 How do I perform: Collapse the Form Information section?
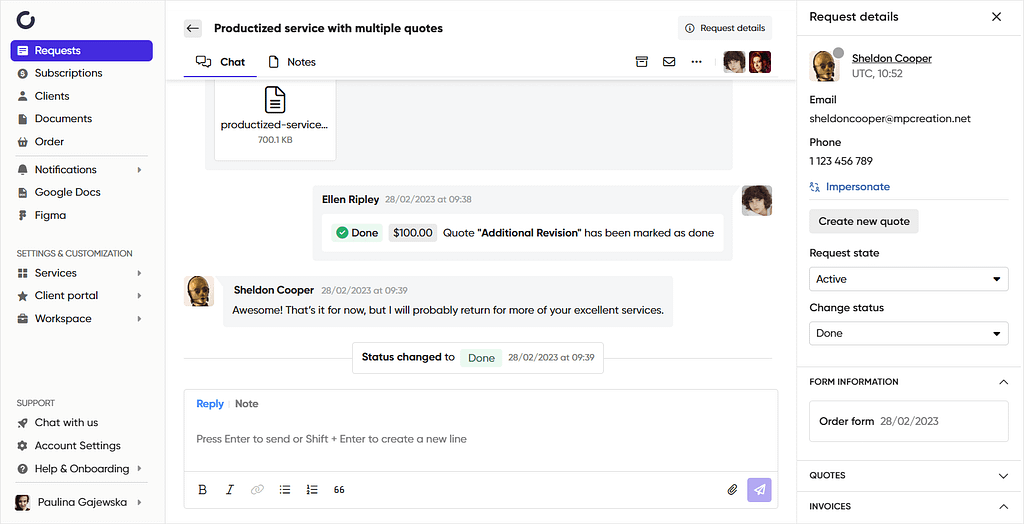(1003, 382)
